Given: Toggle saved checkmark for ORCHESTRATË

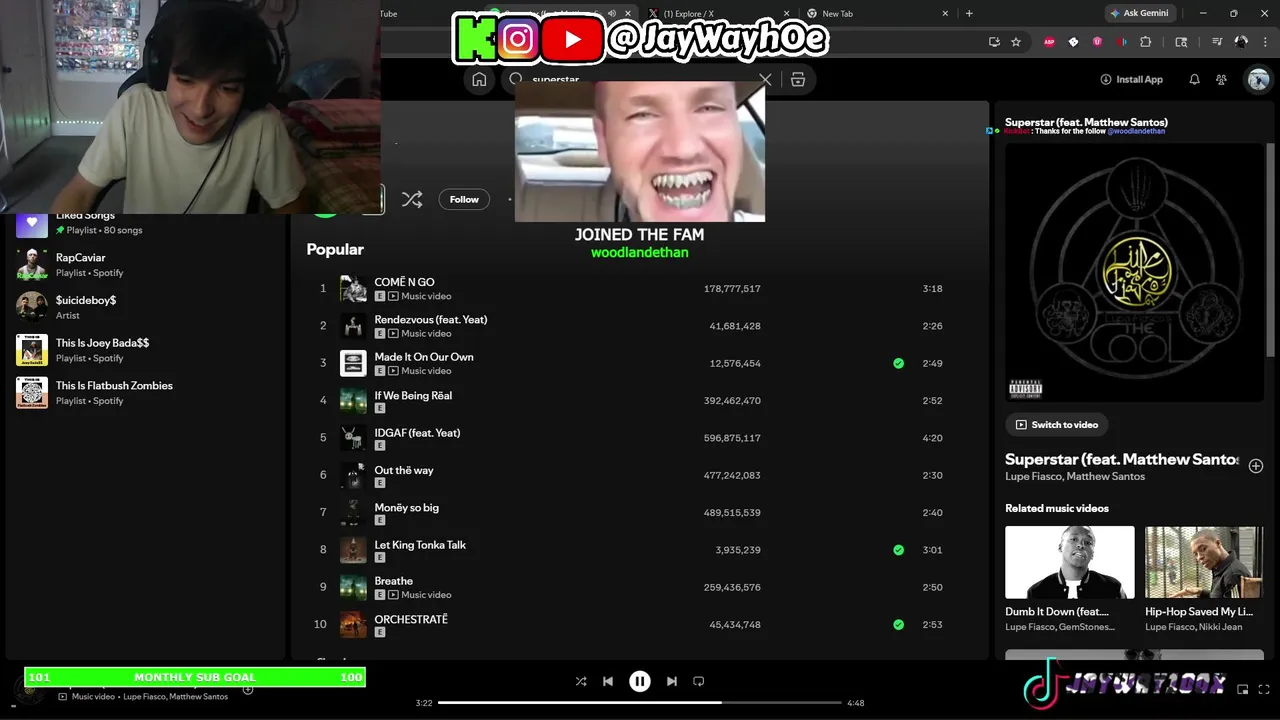Looking at the screenshot, I should [x=898, y=625].
